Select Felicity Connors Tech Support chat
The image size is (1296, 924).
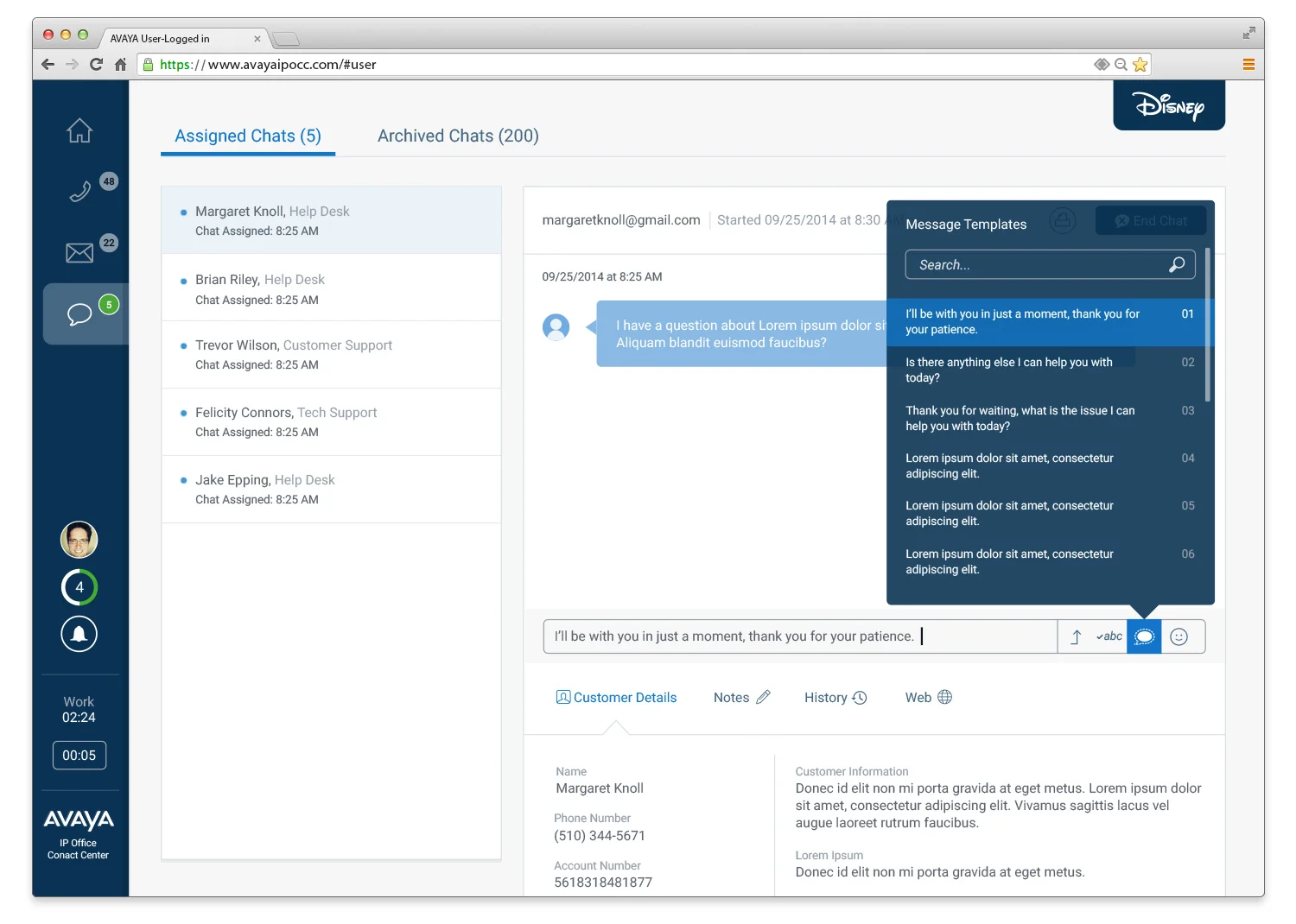pyautogui.click(x=331, y=422)
